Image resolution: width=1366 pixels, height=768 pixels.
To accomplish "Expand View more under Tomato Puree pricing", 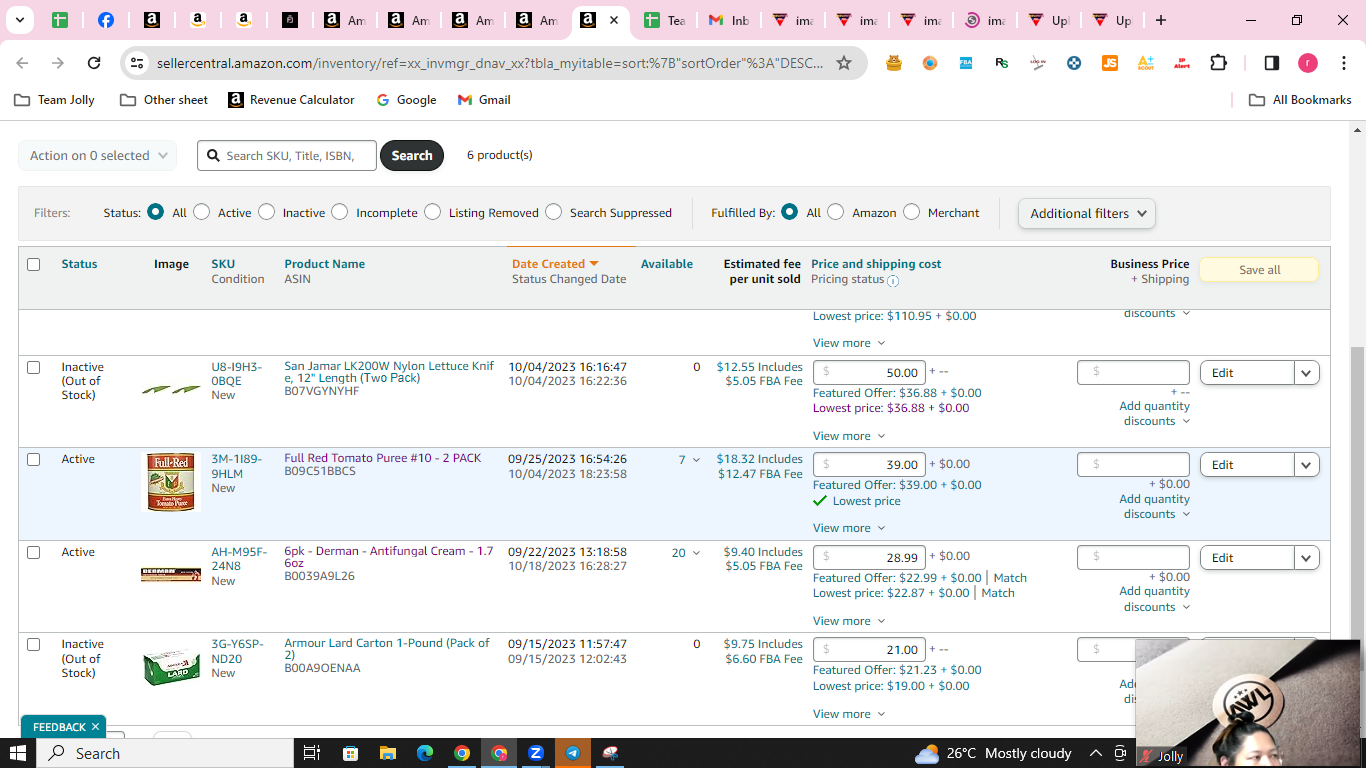I will click(849, 528).
